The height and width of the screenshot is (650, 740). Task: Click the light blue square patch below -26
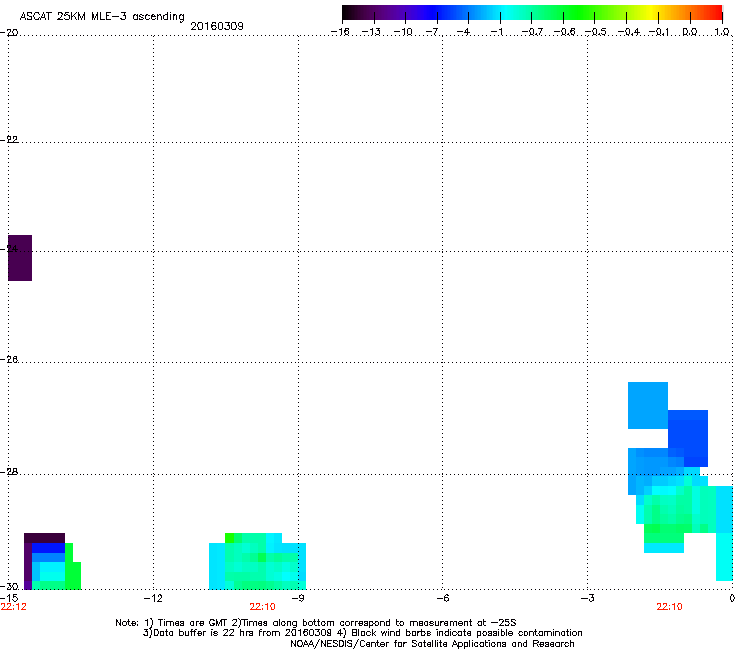click(648, 405)
